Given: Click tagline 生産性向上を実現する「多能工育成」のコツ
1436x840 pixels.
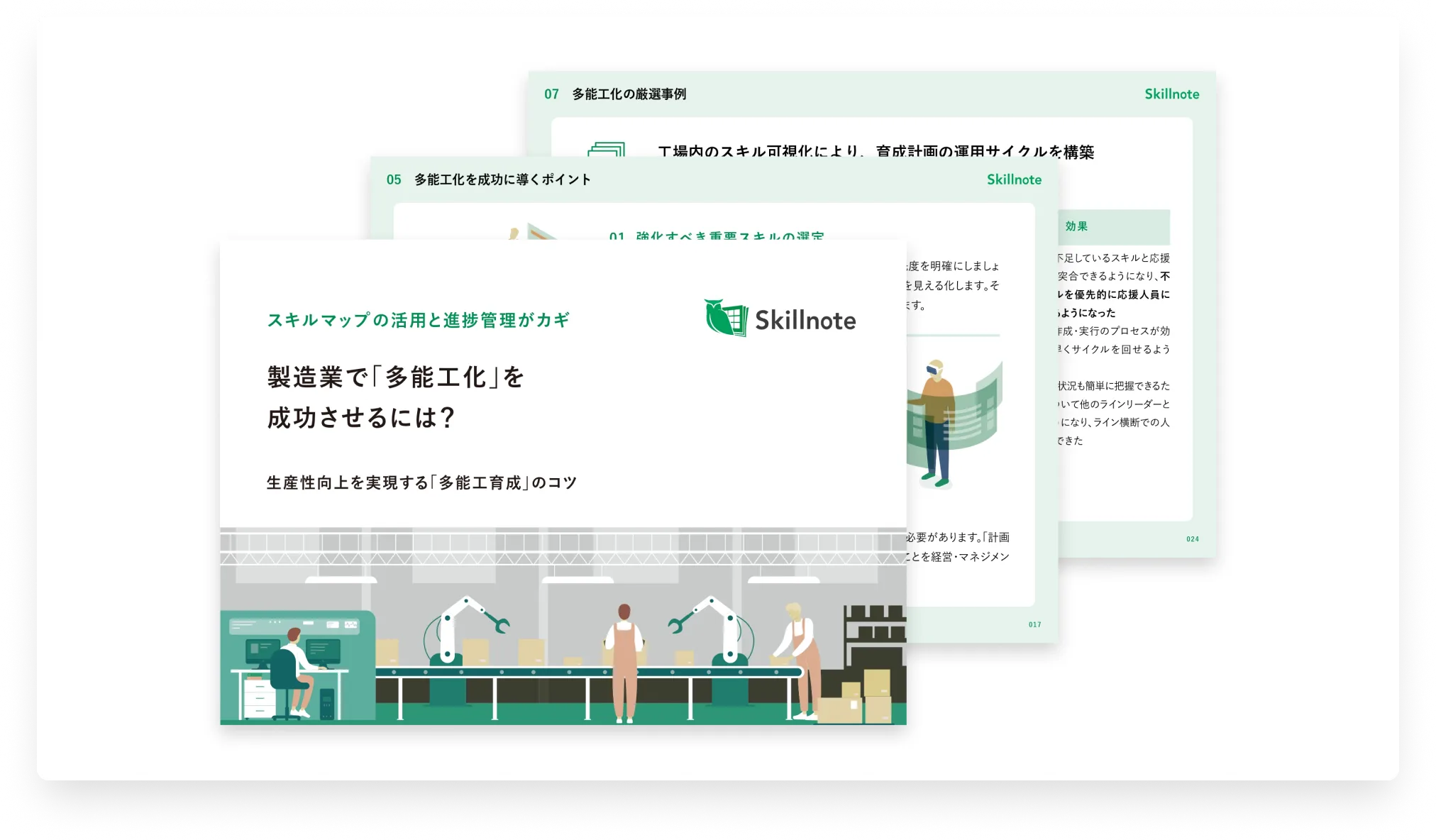Looking at the screenshot, I should [421, 482].
